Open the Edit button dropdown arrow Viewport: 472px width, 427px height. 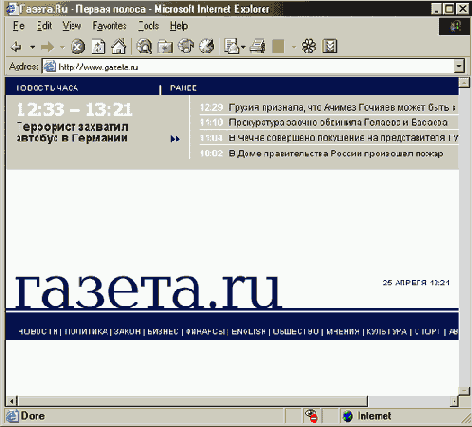(294, 47)
